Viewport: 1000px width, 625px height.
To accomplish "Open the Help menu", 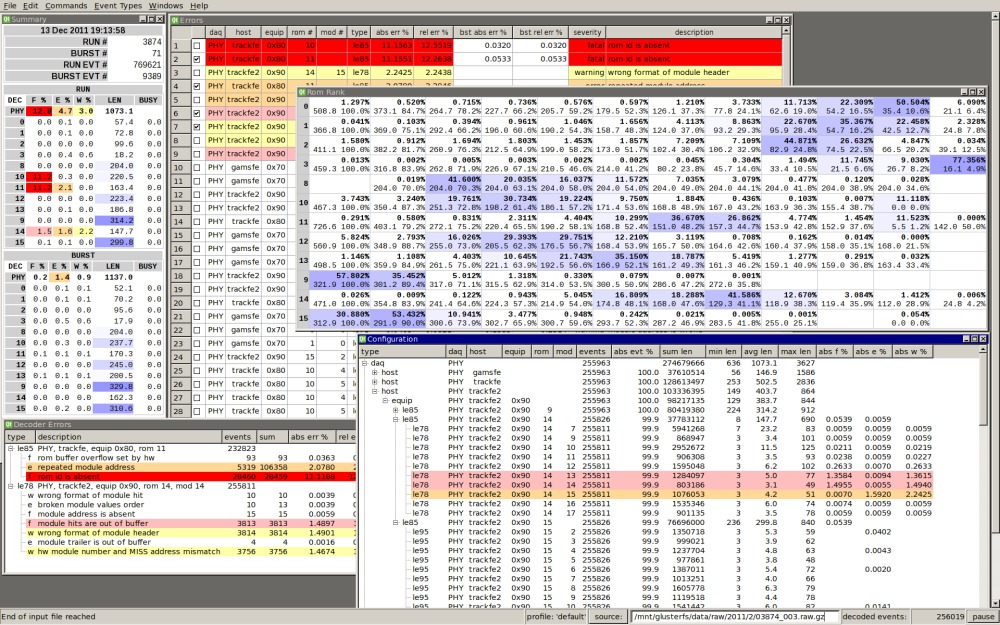I will (x=199, y=6).
